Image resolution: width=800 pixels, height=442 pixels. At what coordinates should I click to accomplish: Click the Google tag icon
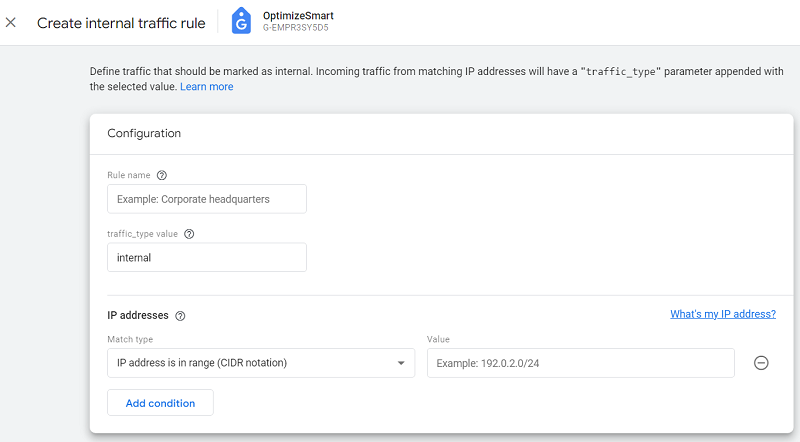pos(242,22)
